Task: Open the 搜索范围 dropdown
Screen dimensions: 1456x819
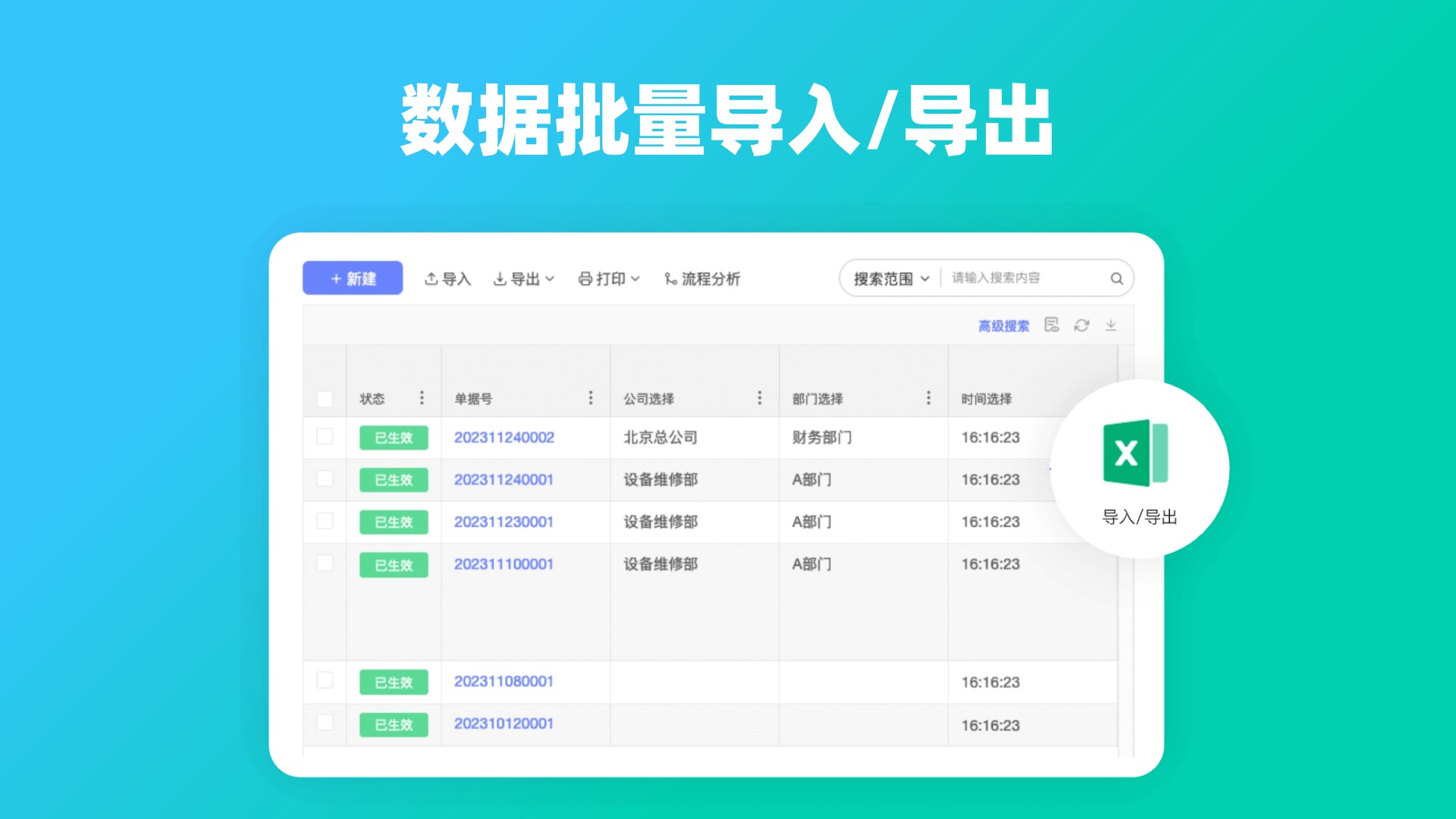Action: point(891,278)
